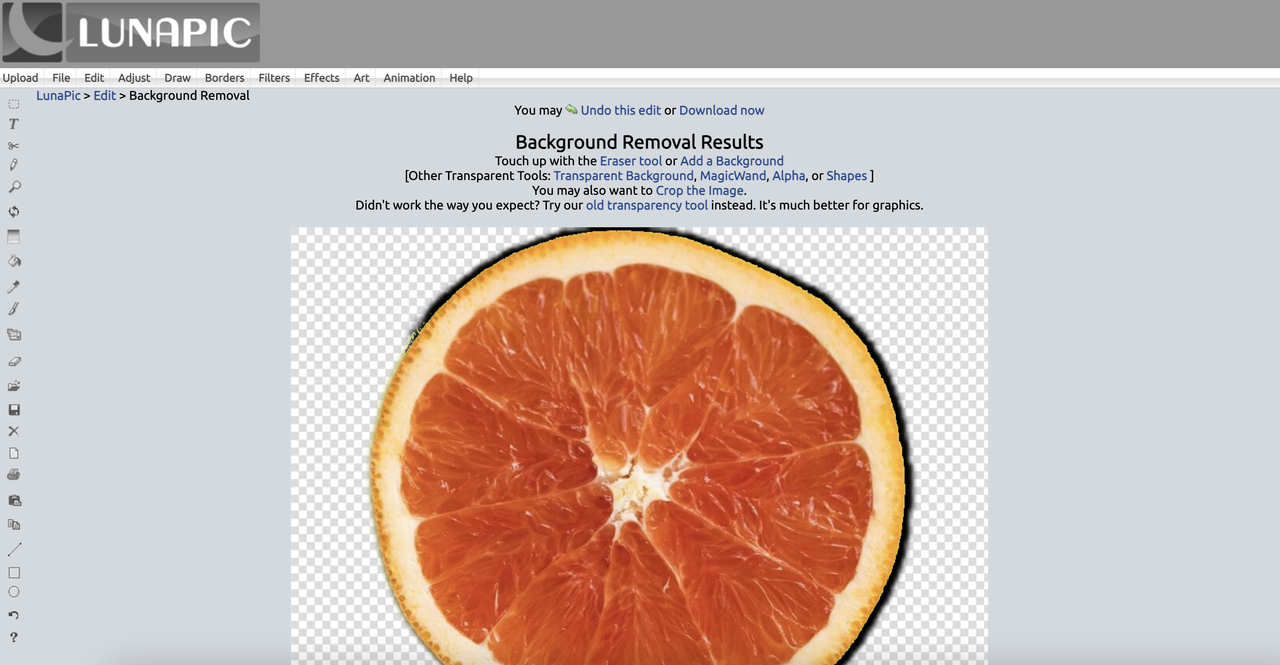Click the blank new page icon
The height and width of the screenshot is (665, 1280).
pyautogui.click(x=14, y=453)
